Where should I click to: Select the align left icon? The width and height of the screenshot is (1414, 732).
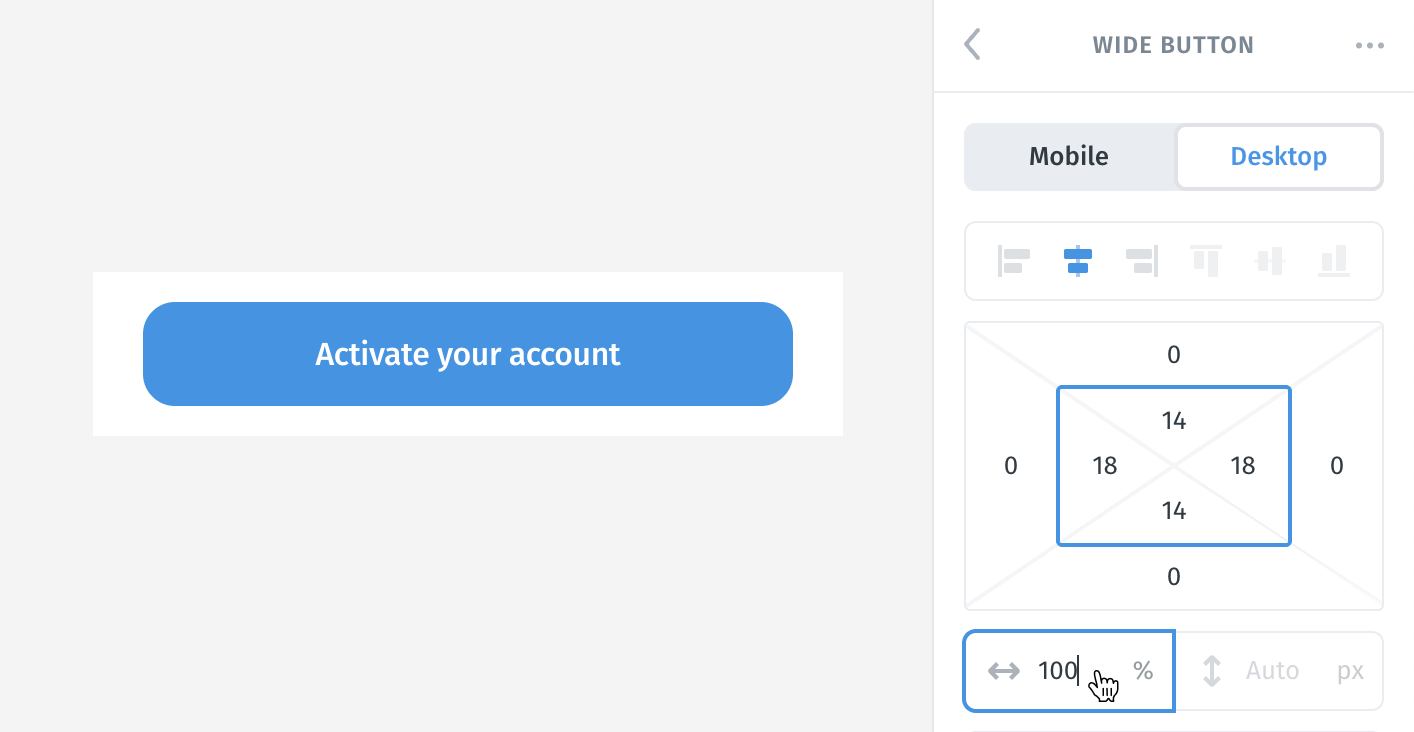(1014, 261)
